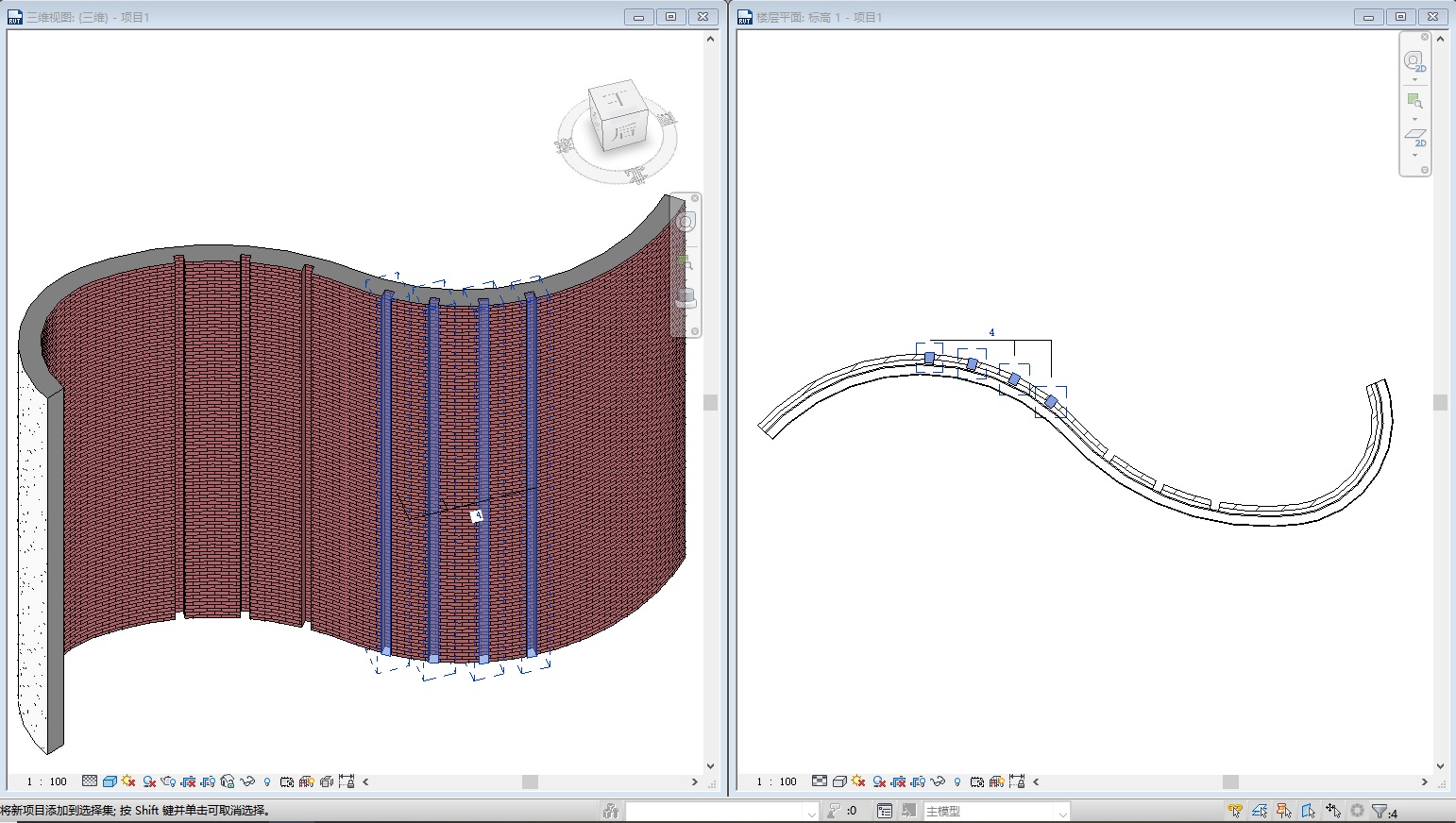1456x823 pixels.
Task: Reveal hidden elements in floor plan view
Action: [957, 781]
